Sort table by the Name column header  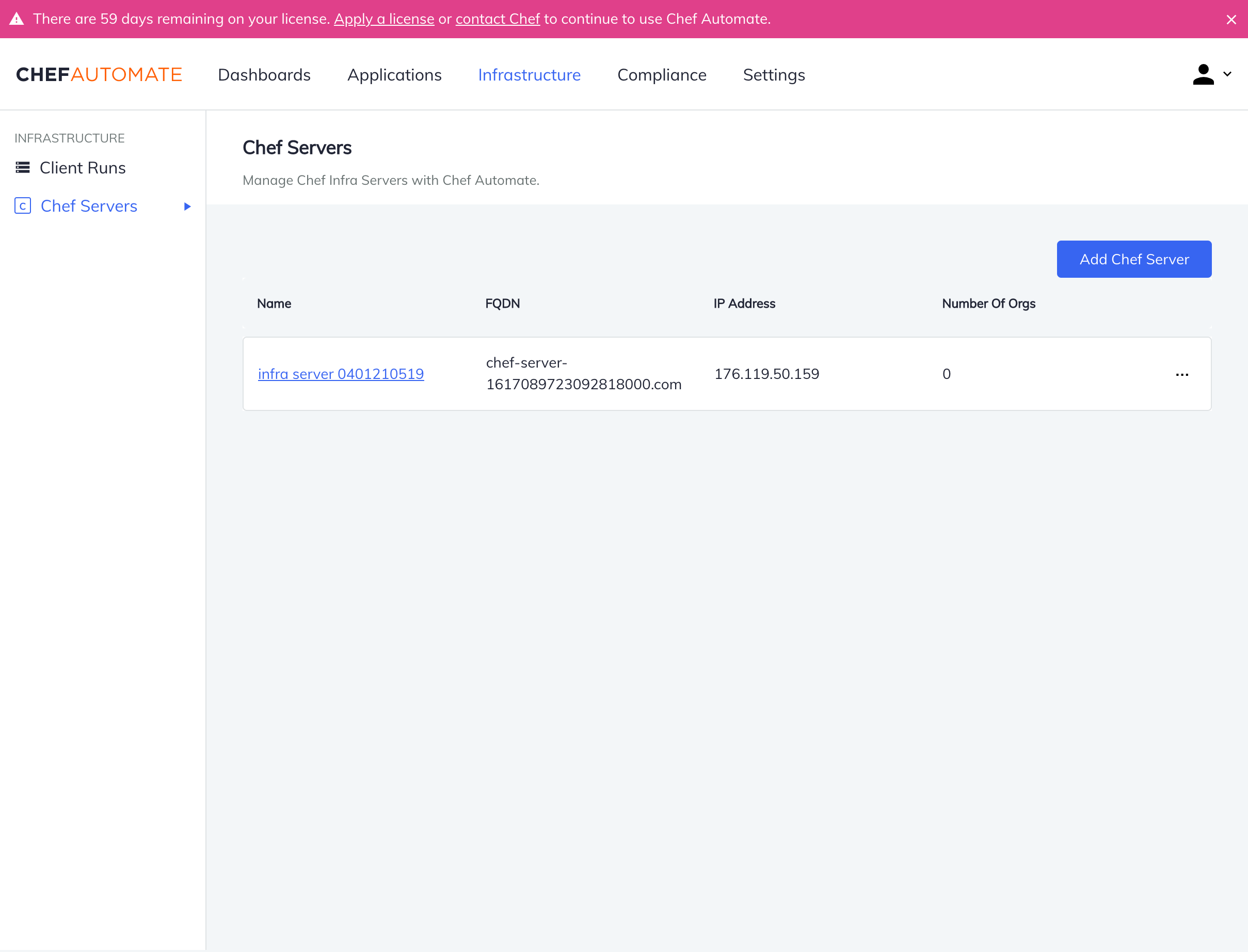point(274,303)
